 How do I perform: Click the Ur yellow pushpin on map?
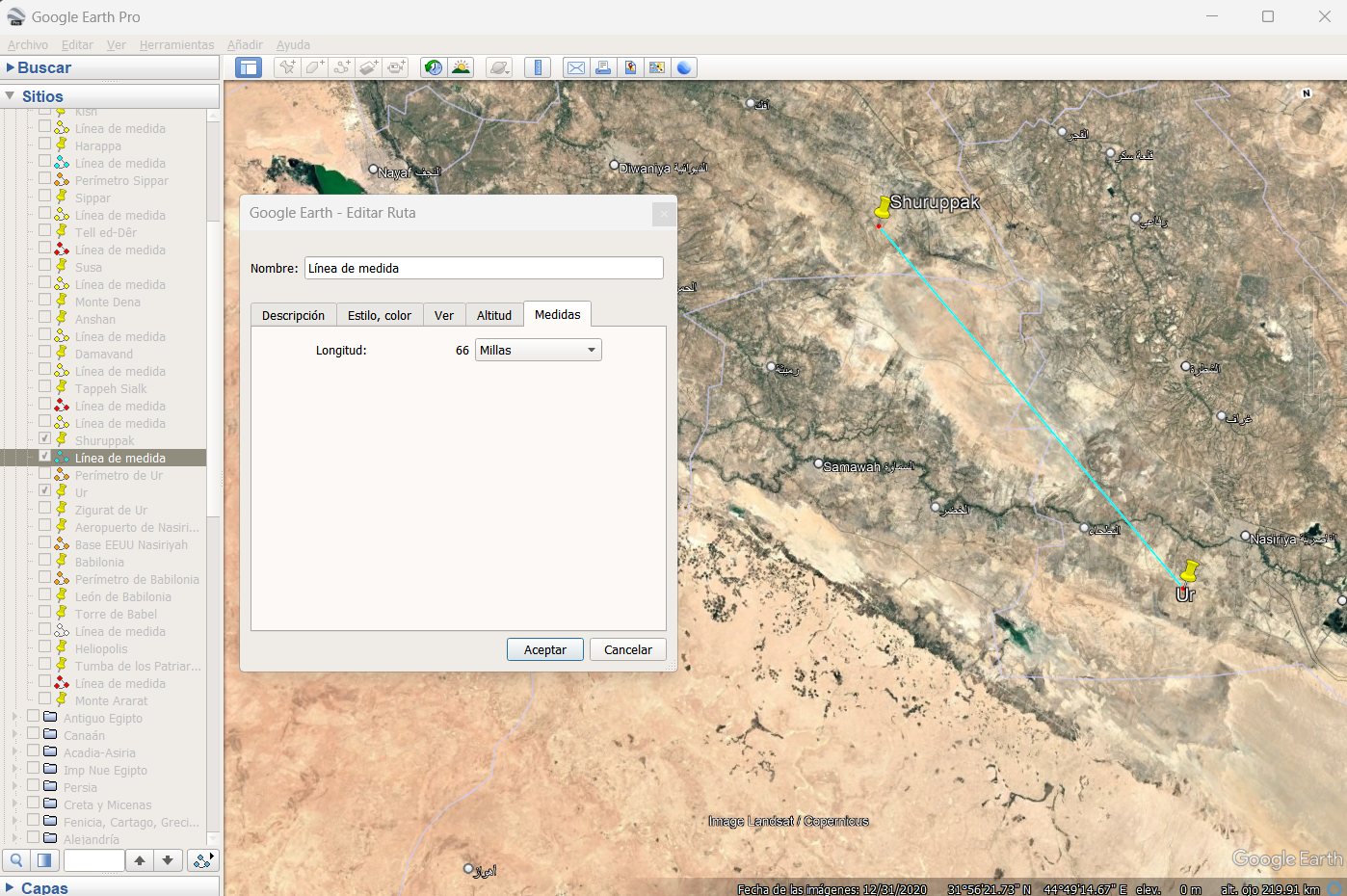click(x=1190, y=571)
